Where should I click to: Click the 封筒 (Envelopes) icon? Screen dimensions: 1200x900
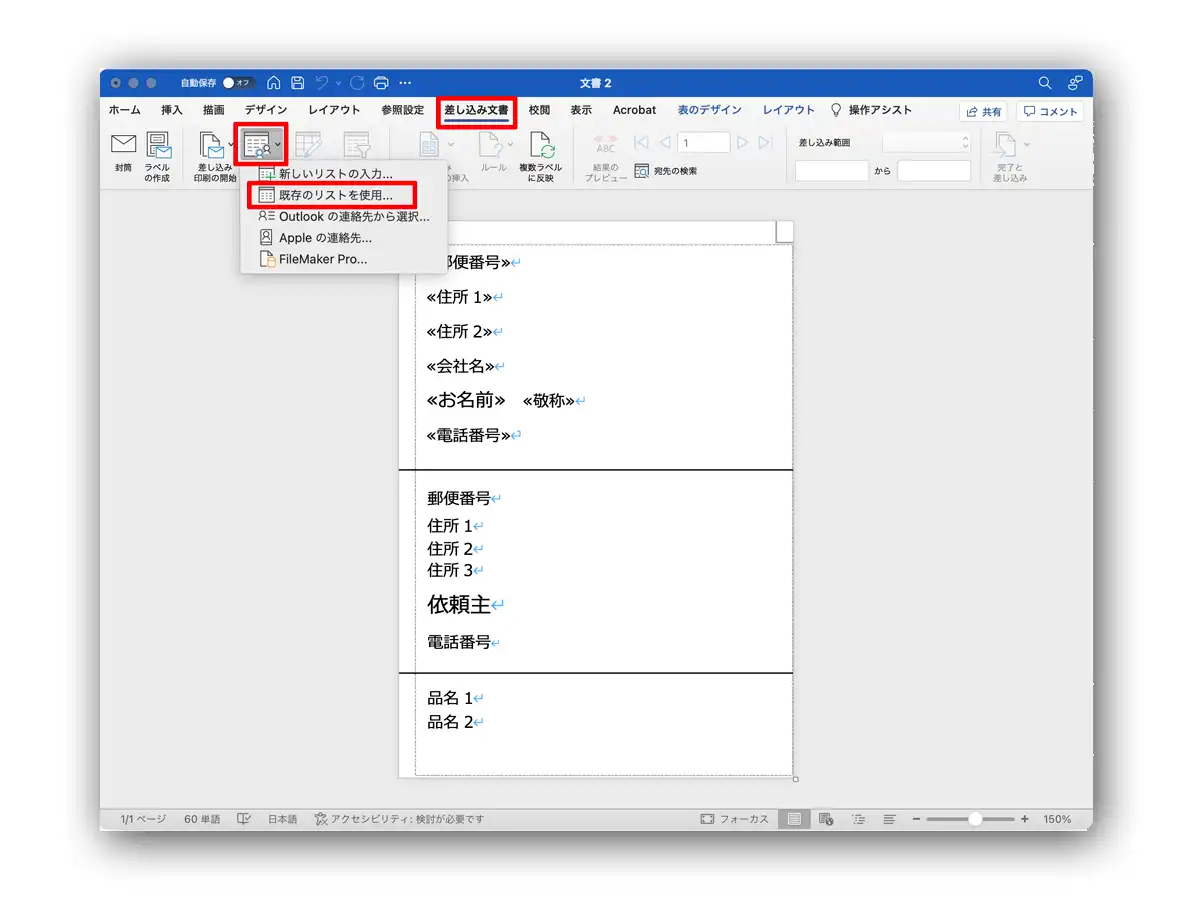click(x=123, y=146)
